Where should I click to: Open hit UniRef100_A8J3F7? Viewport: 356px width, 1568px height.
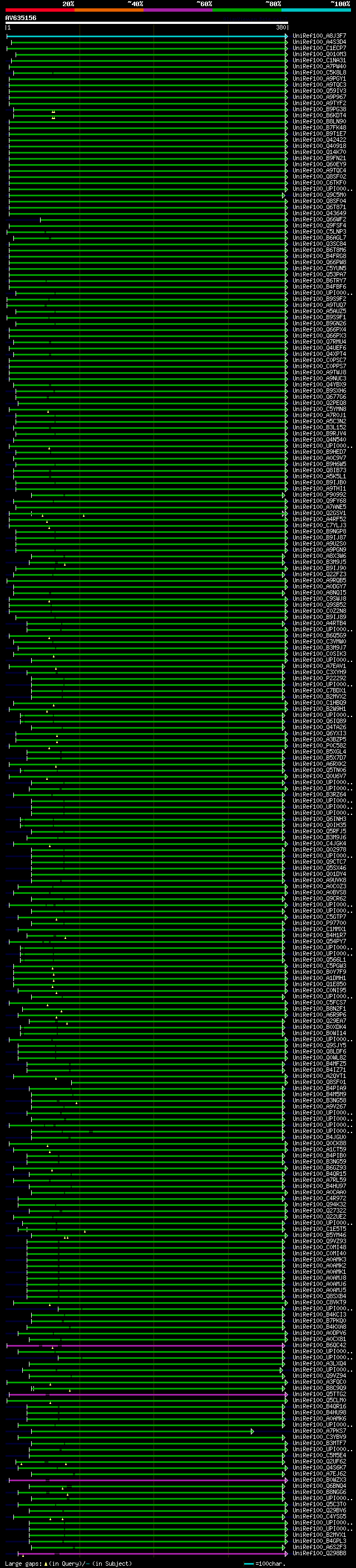click(x=319, y=36)
